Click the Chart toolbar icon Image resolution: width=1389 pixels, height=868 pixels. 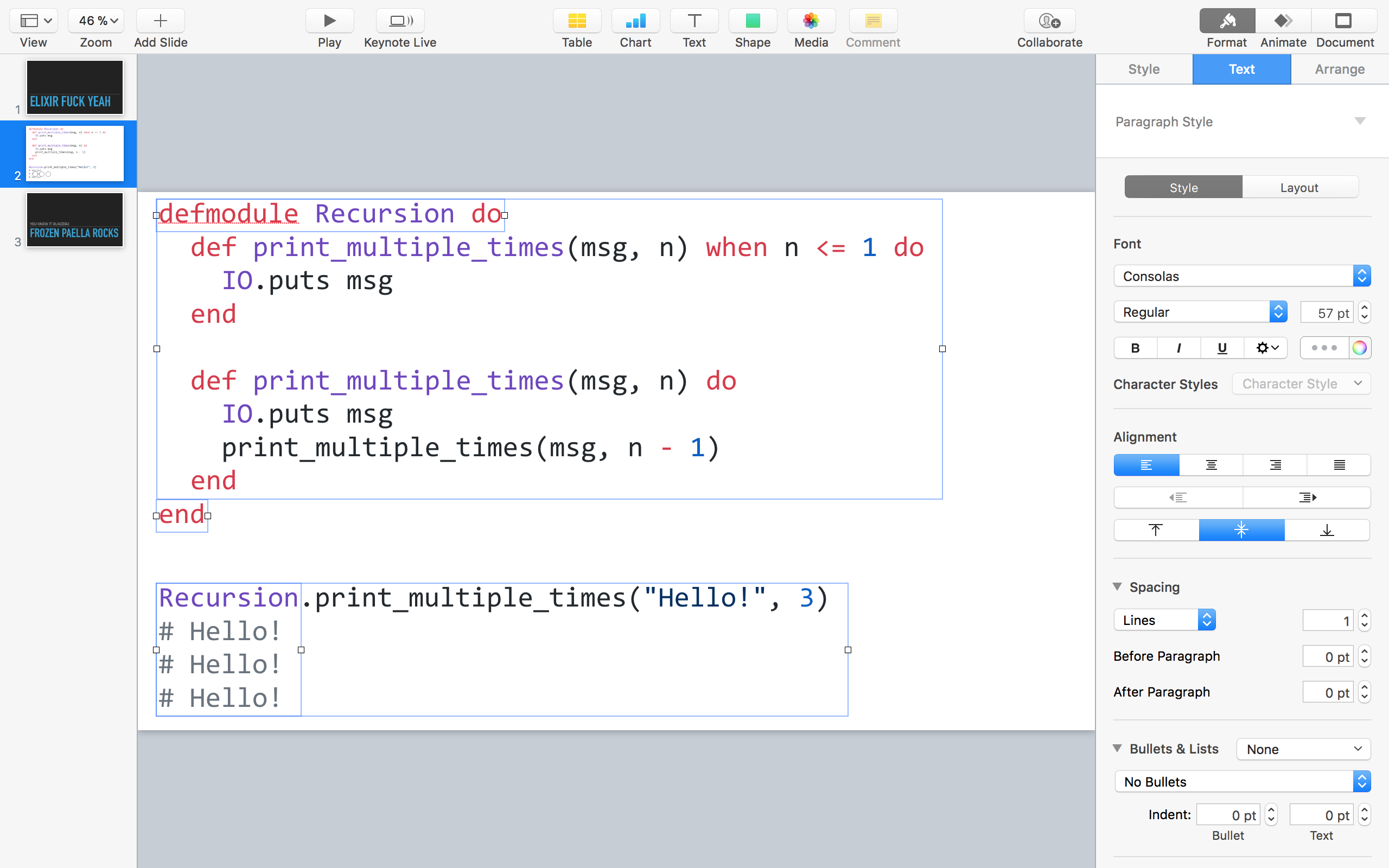click(x=635, y=21)
